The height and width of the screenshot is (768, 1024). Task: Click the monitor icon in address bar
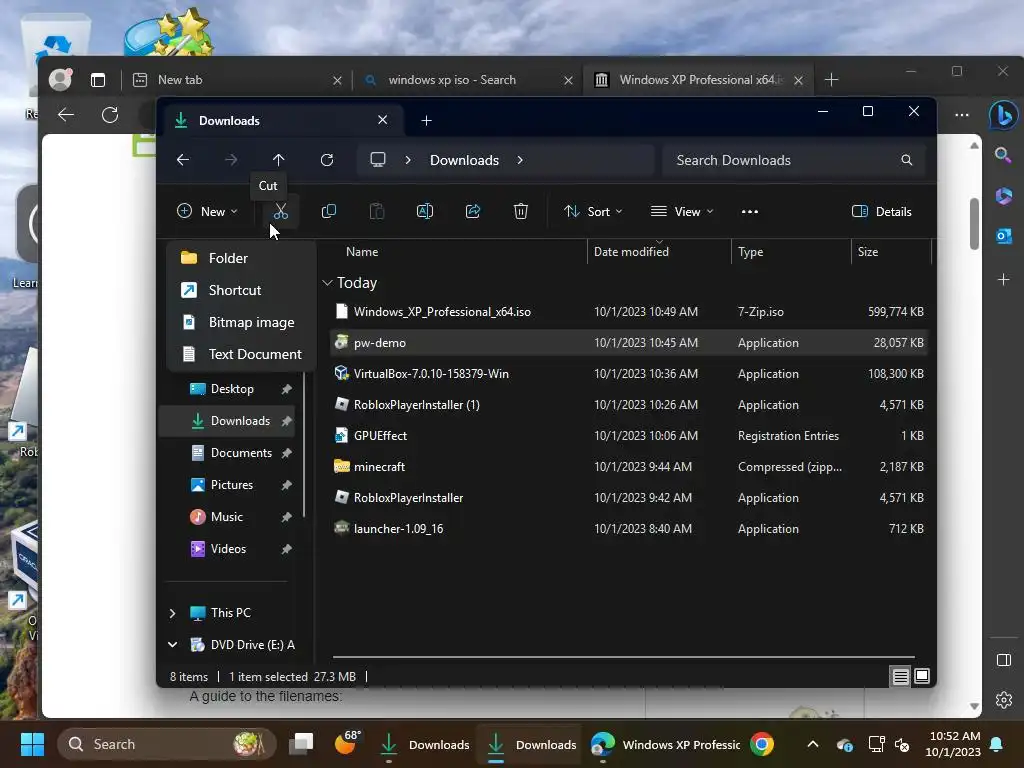378,160
